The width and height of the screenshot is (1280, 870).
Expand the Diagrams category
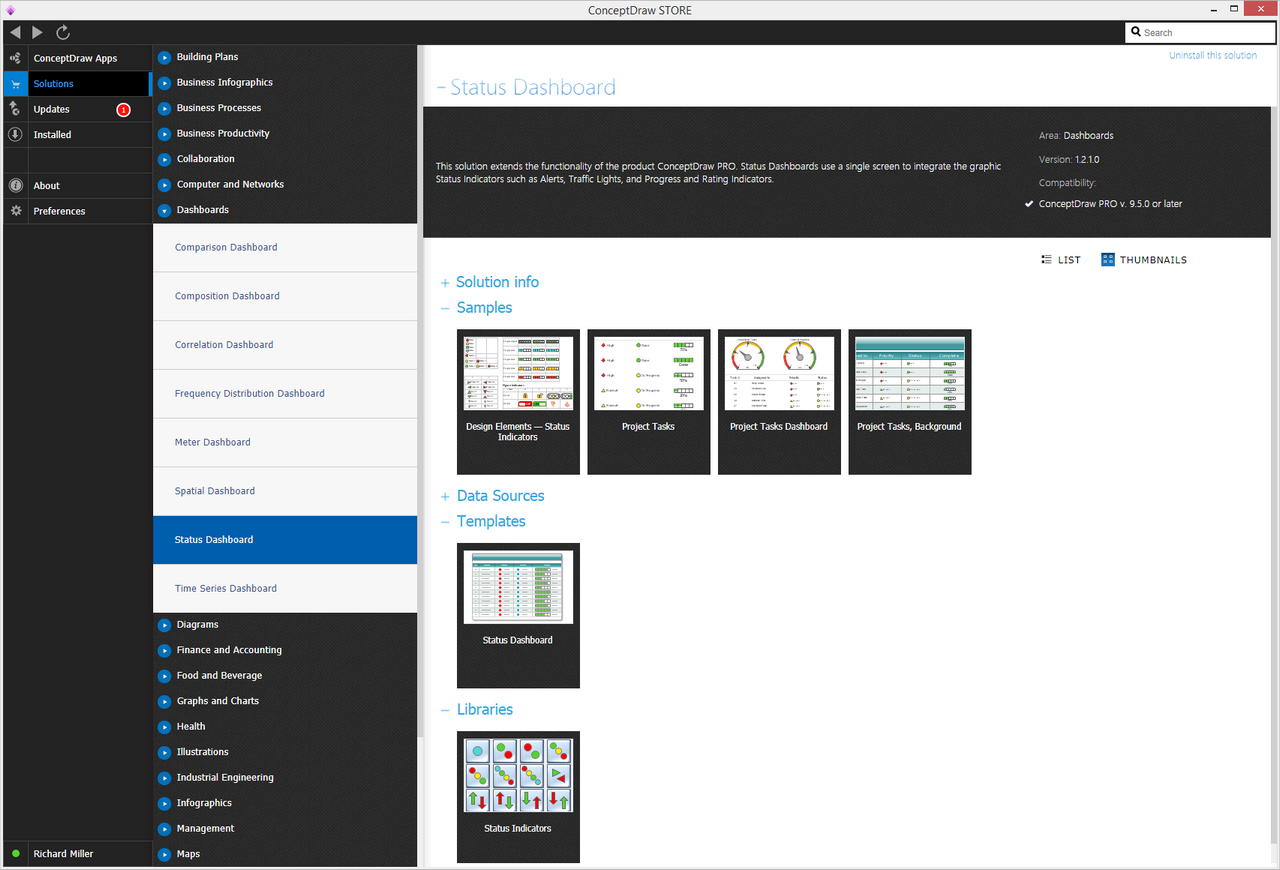164,624
